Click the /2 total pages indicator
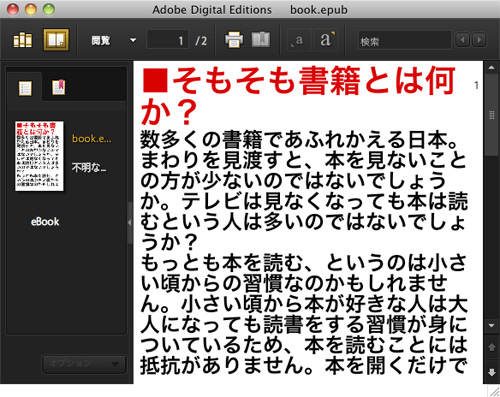Viewport: 500px width, 397px height. click(201, 41)
